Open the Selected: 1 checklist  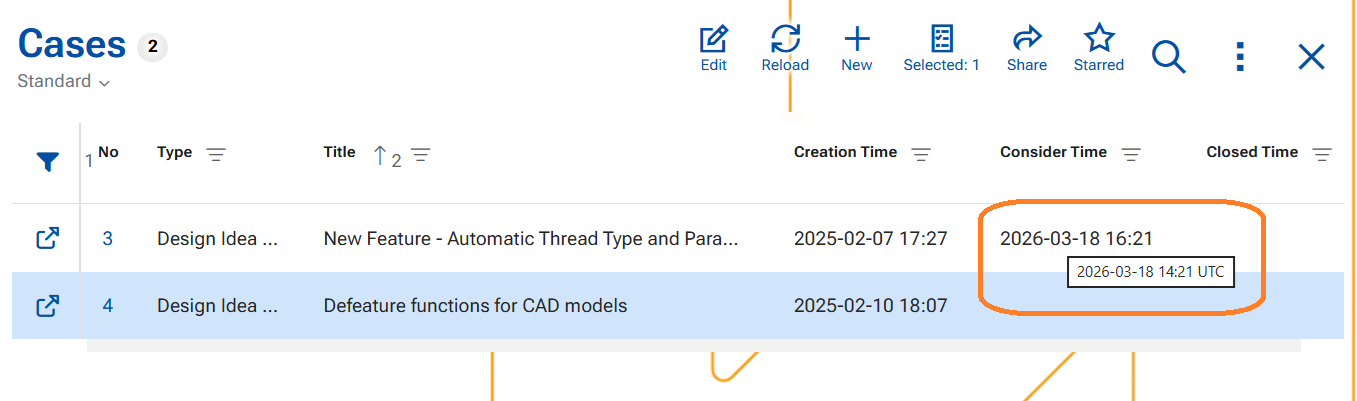[x=941, y=41]
